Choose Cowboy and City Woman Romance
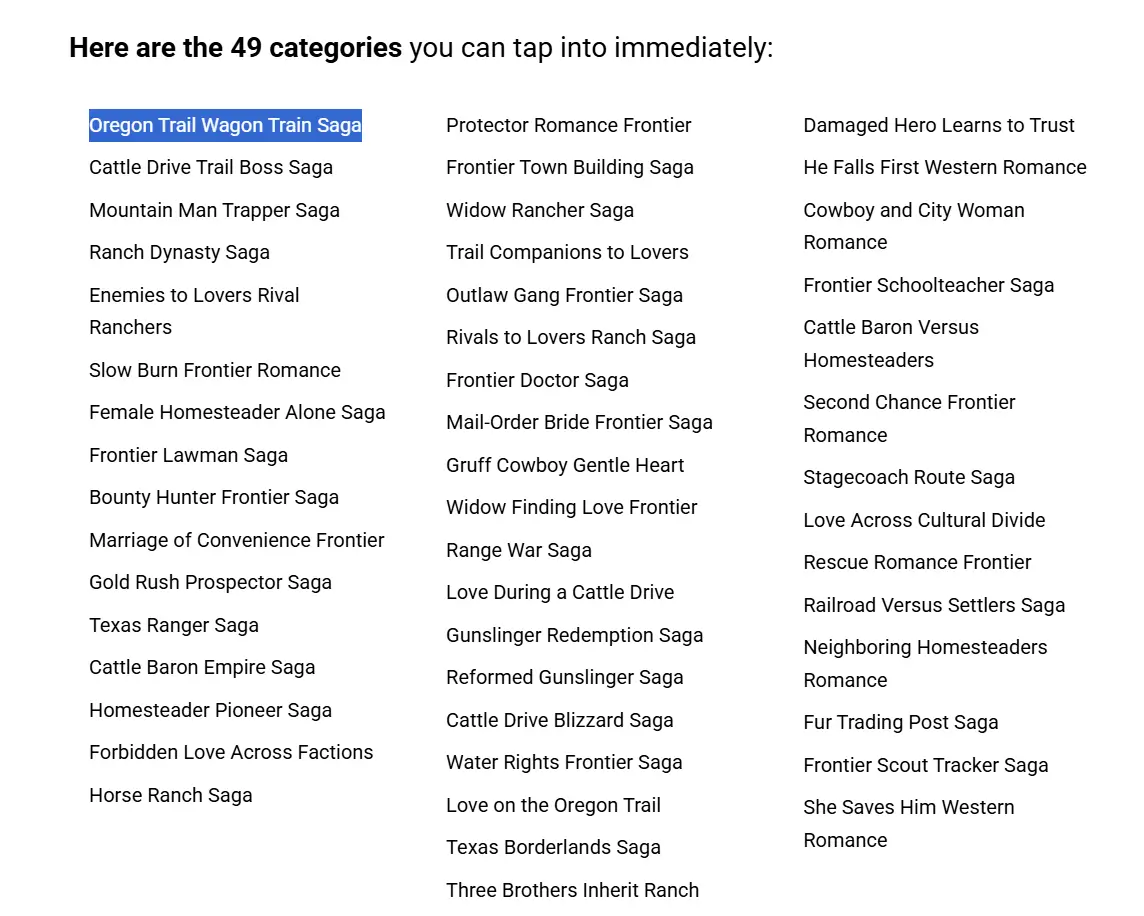This screenshot has height=916, width=1144. 913,226
